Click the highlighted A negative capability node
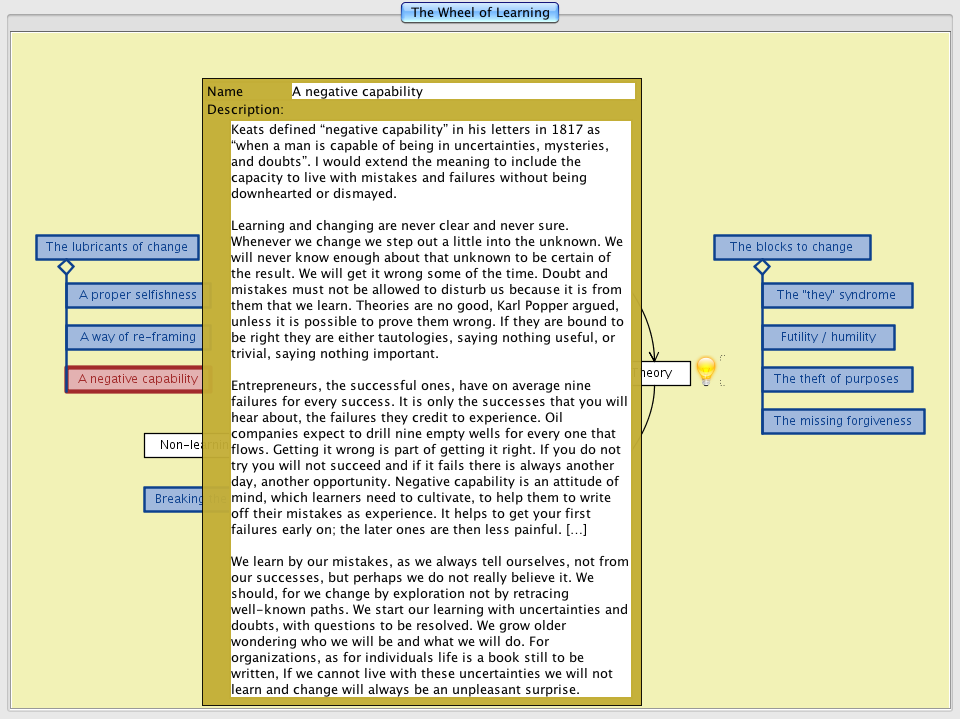Viewport: 960px width, 719px height. coord(135,379)
